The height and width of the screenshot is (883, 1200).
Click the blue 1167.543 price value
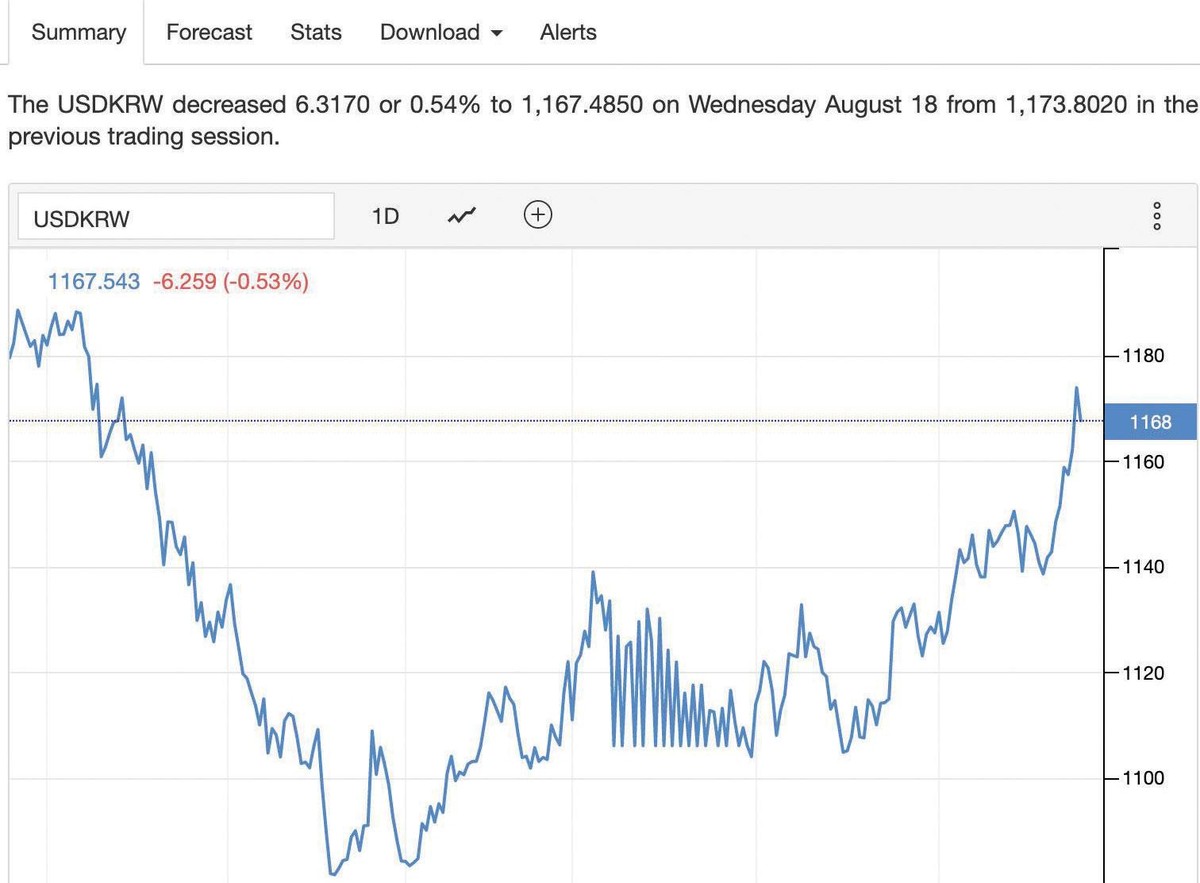tap(94, 282)
